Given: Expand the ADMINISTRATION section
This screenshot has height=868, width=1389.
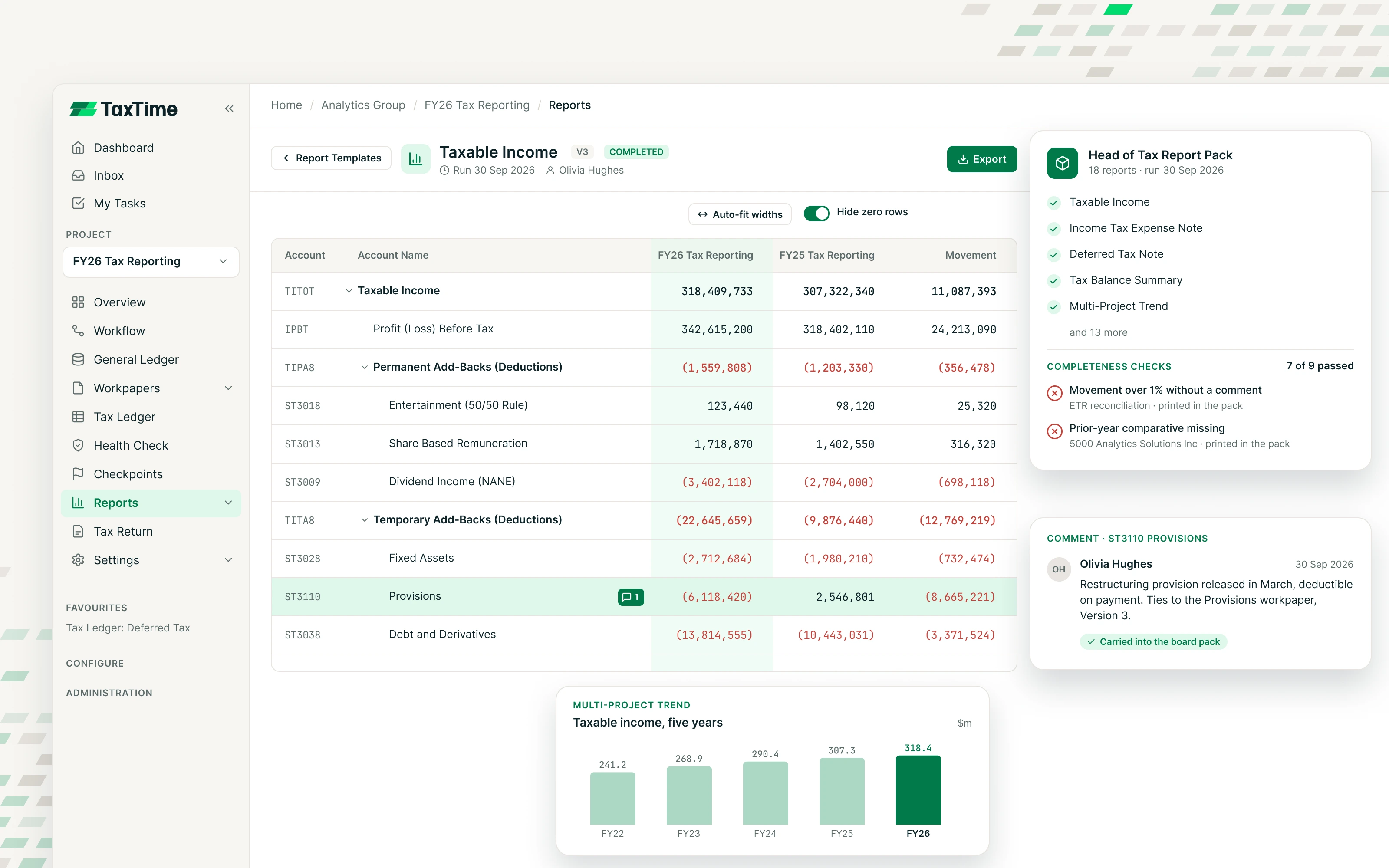Looking at the screenshot, I should pos(109,693).
